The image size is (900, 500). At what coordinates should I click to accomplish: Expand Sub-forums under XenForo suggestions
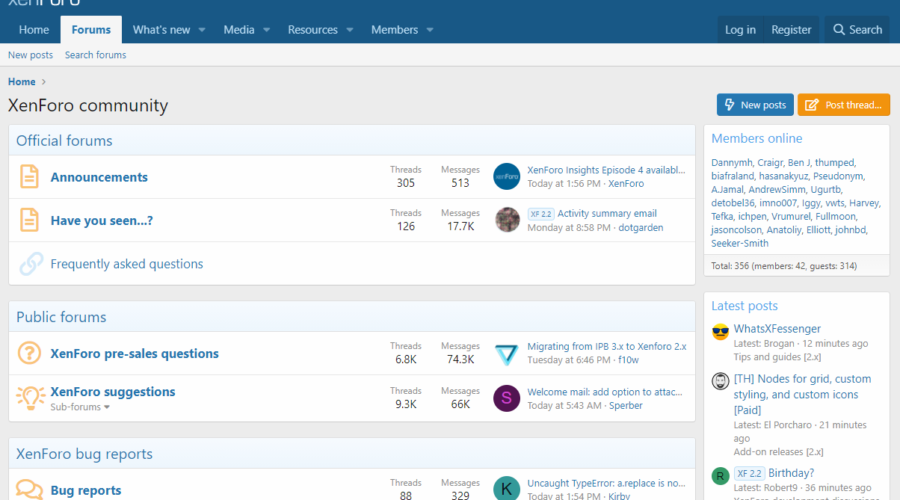point(80,406)
